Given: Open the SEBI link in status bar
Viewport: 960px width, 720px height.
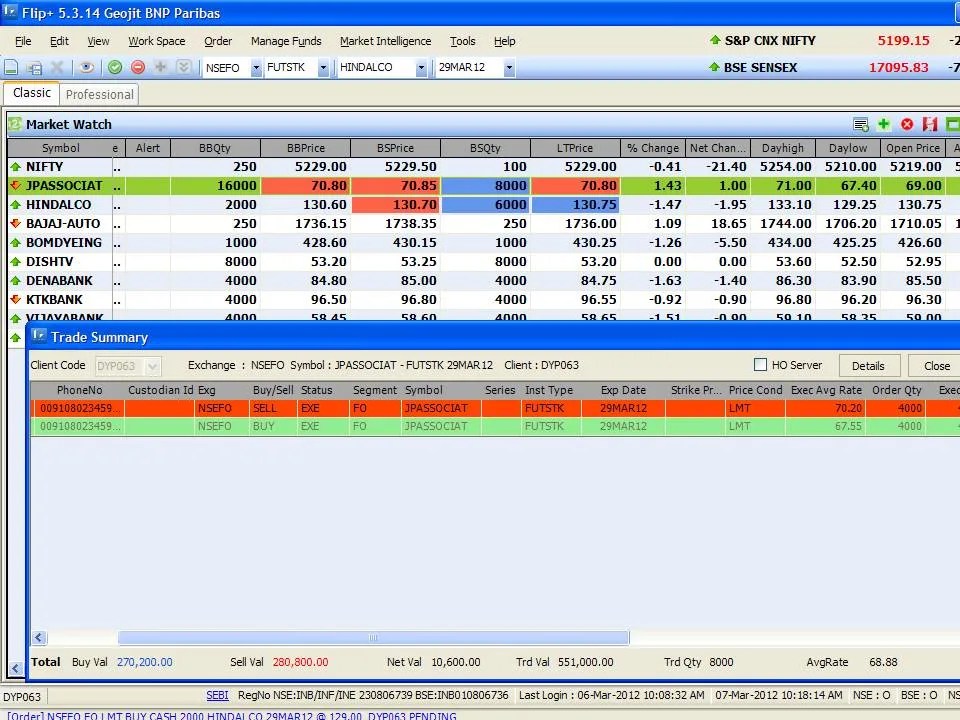Looking at the screenshot, I should tap(217, 695).
